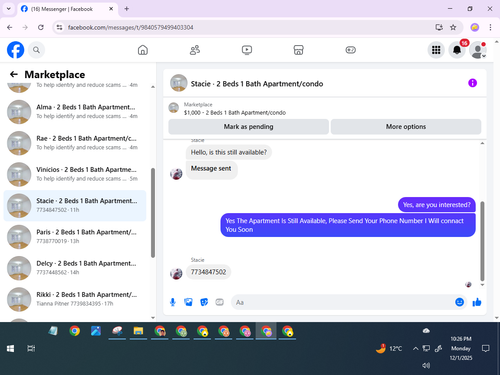Send a thumbs-up like
Screen dimensions: 500x375
pyautogui.click(x=477, y=302)
